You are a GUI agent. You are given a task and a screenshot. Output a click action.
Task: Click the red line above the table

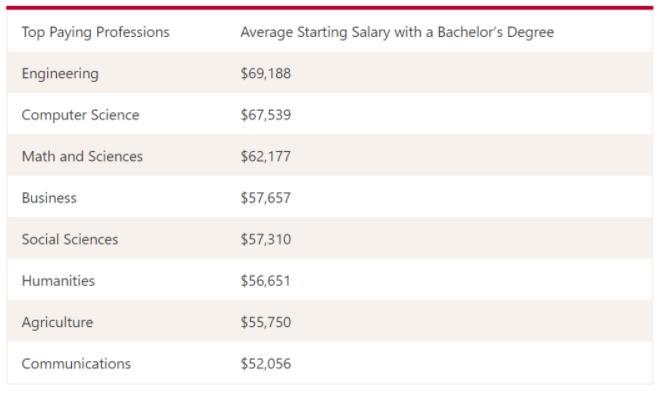point(330,8)
